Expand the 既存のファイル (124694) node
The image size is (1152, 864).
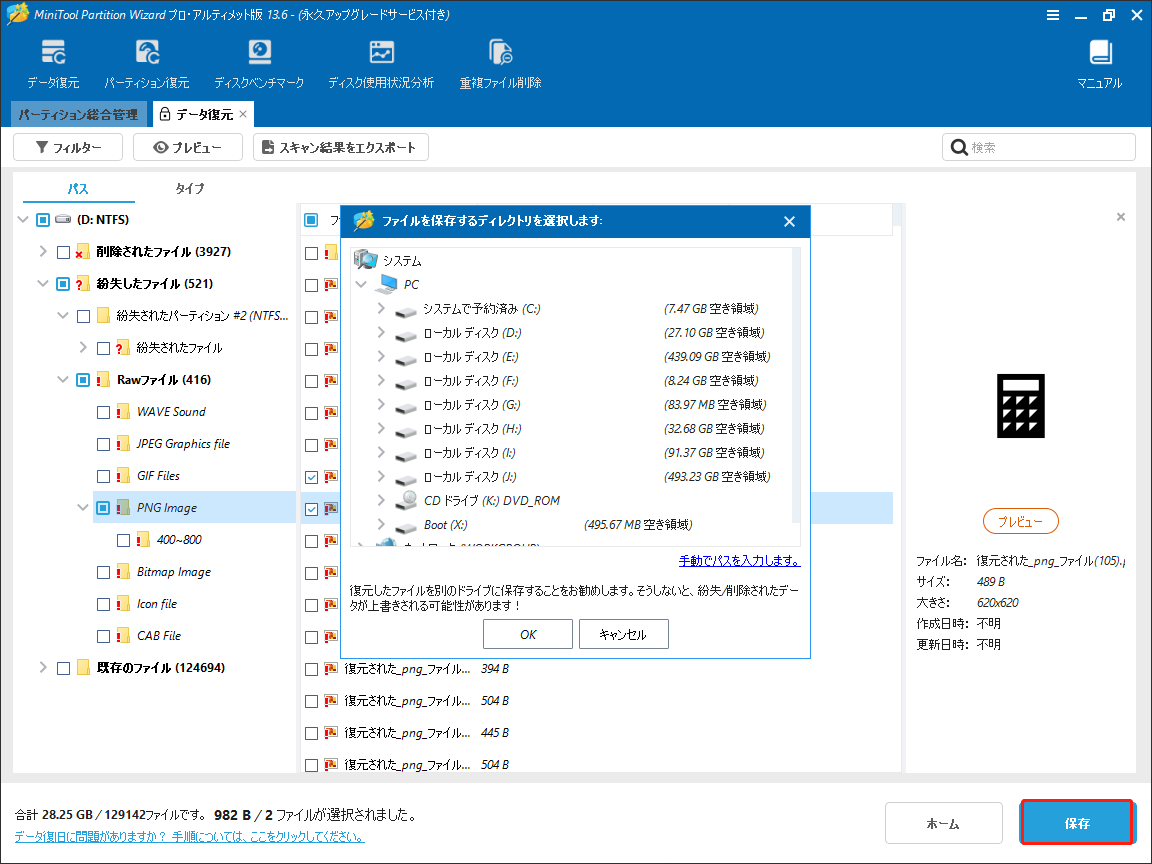[x=43, y=668]
